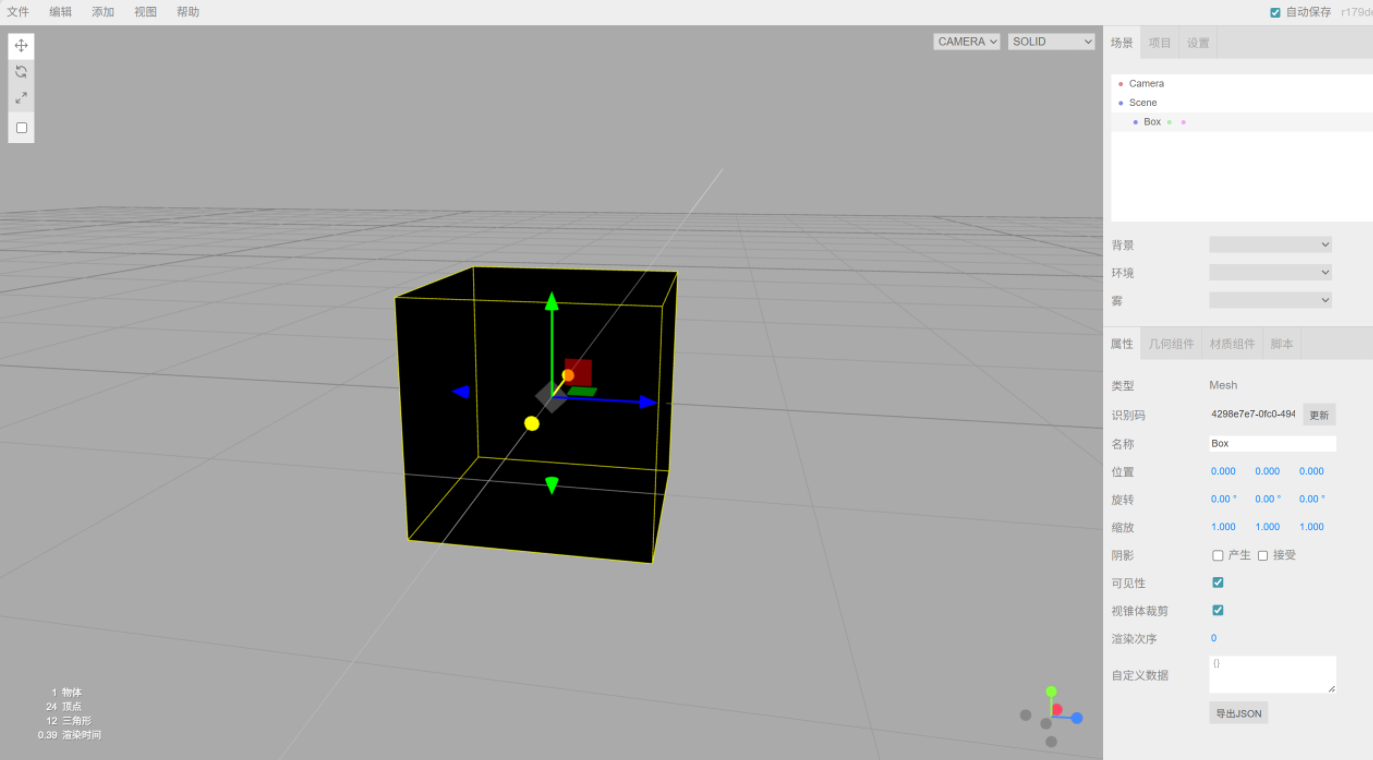Viewport: 1373px width, 760px height.
Task: Switch to the 属性 tab
Action: (1122, 344)
